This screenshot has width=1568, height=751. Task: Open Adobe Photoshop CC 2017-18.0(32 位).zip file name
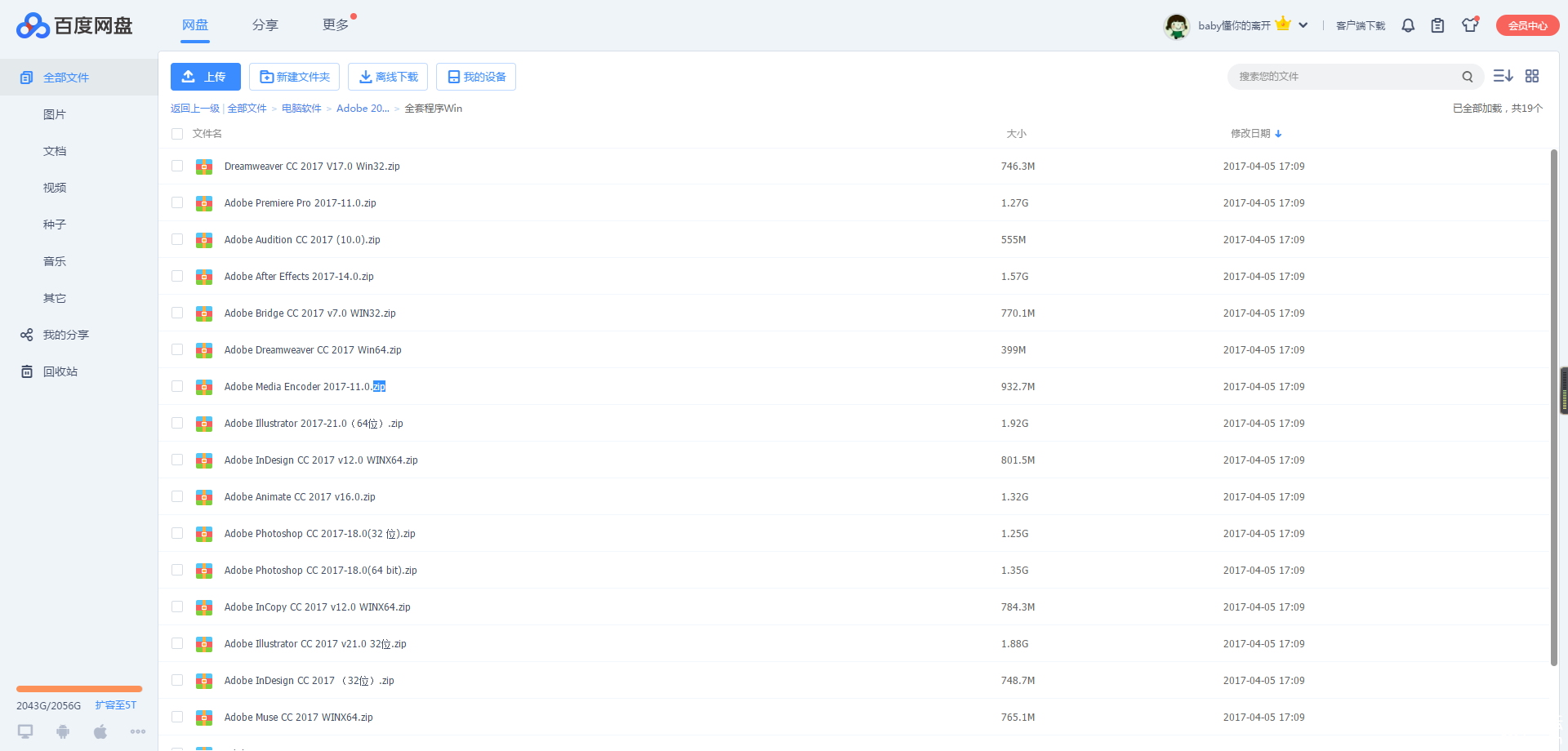(x=319, y=534)
